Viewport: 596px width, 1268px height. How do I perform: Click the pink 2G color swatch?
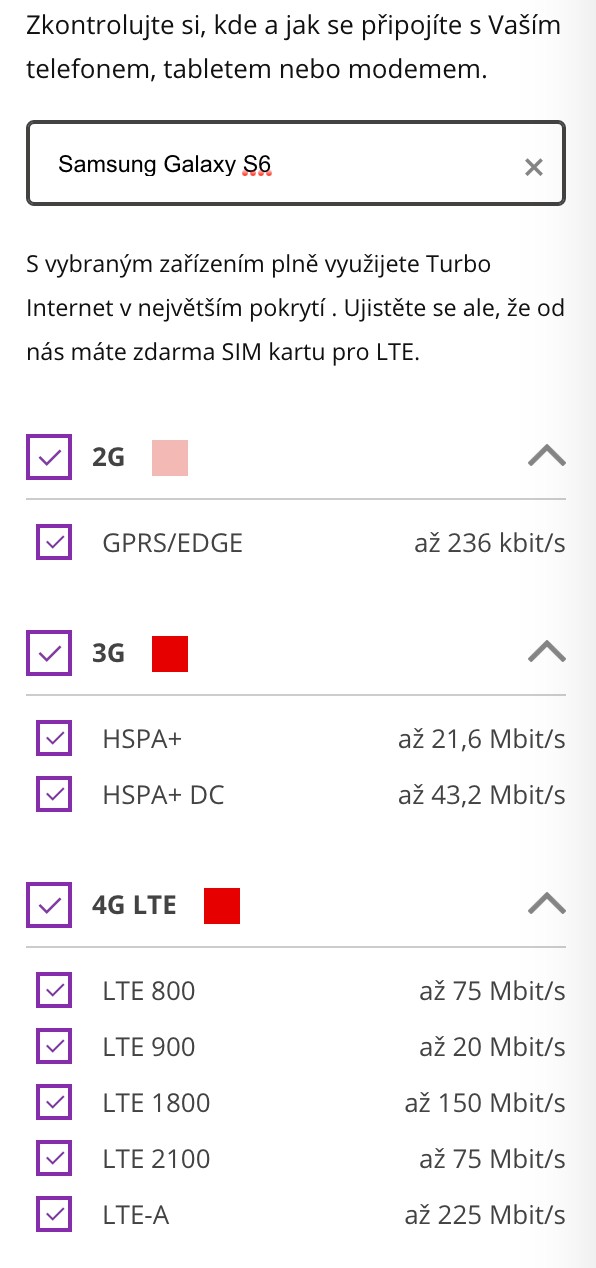(170, 458)
